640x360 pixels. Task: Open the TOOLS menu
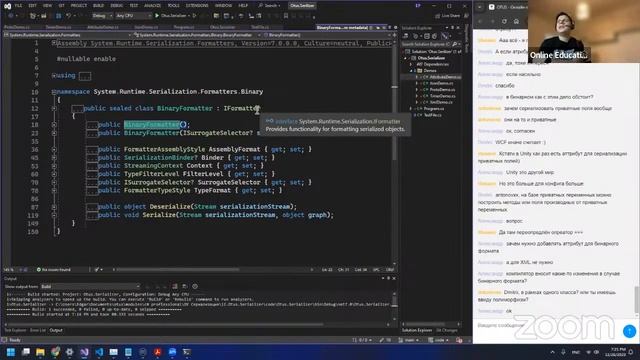coord(173,6)
